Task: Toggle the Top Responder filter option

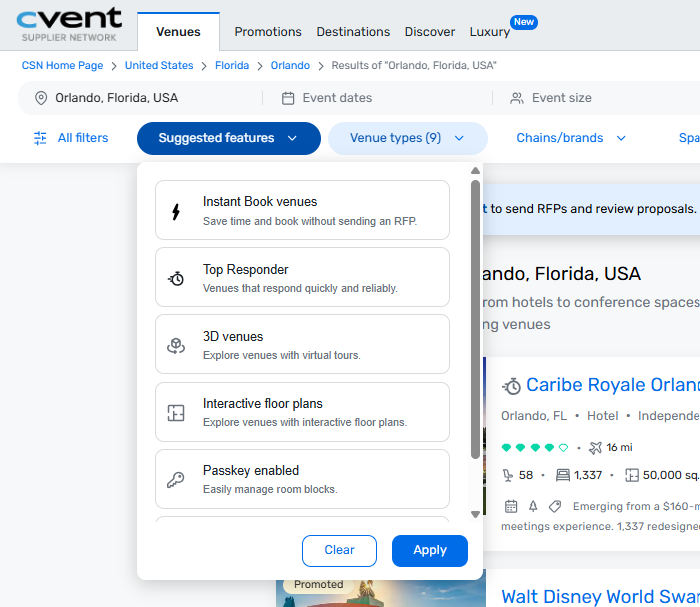Action: pos(302,277)
